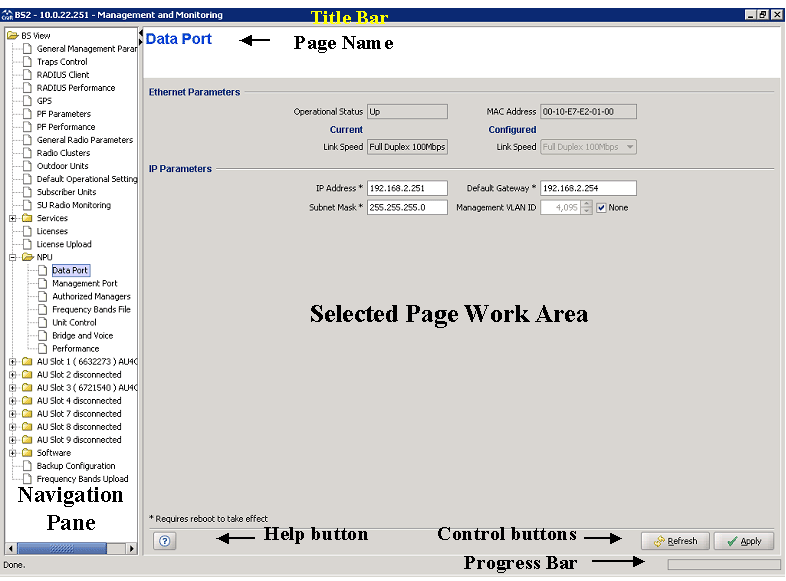Click the Apply button
Viewport: 786px width, 581px height.
coord(743,541)
